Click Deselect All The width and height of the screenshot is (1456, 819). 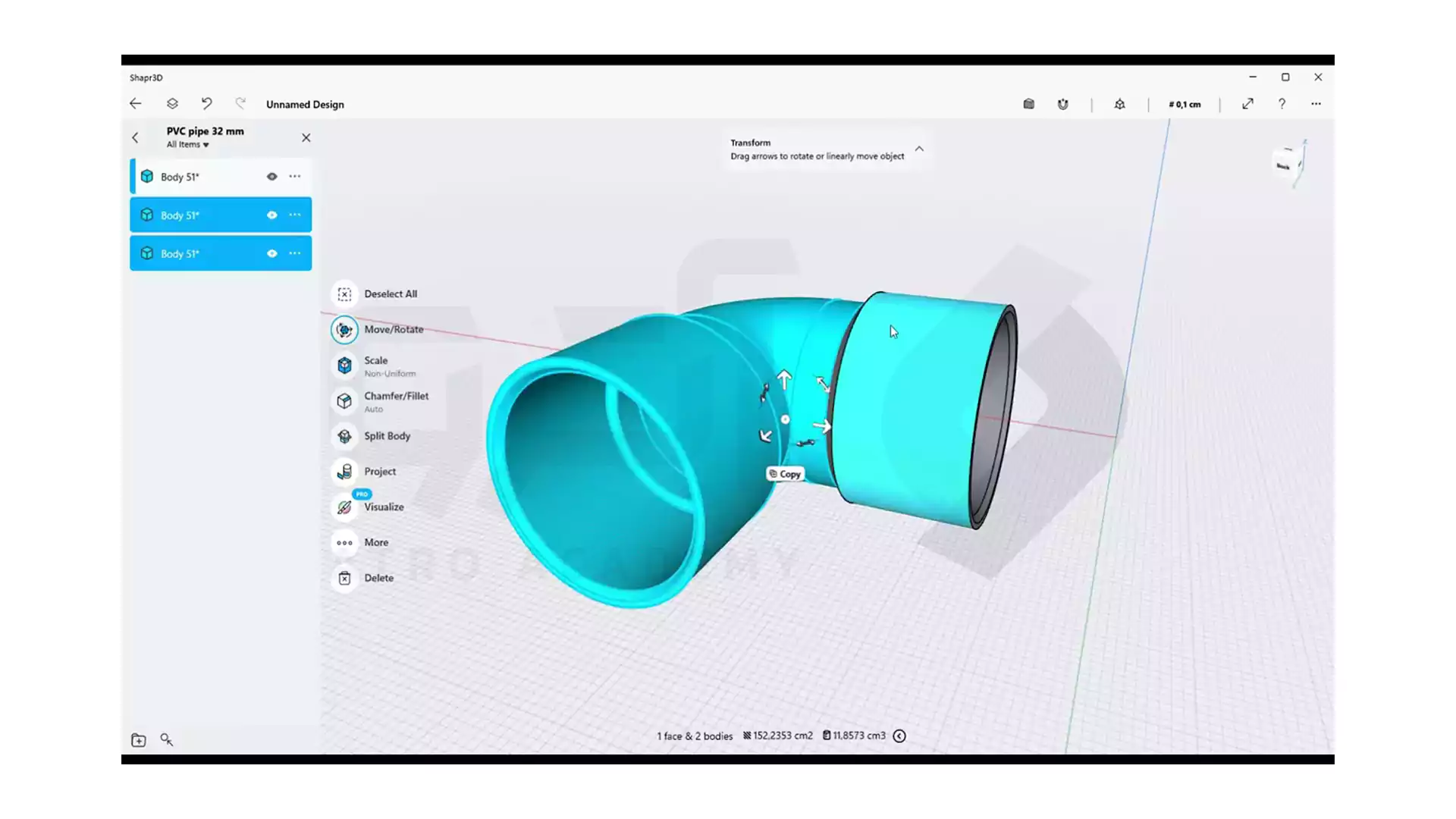click(390, 294)
